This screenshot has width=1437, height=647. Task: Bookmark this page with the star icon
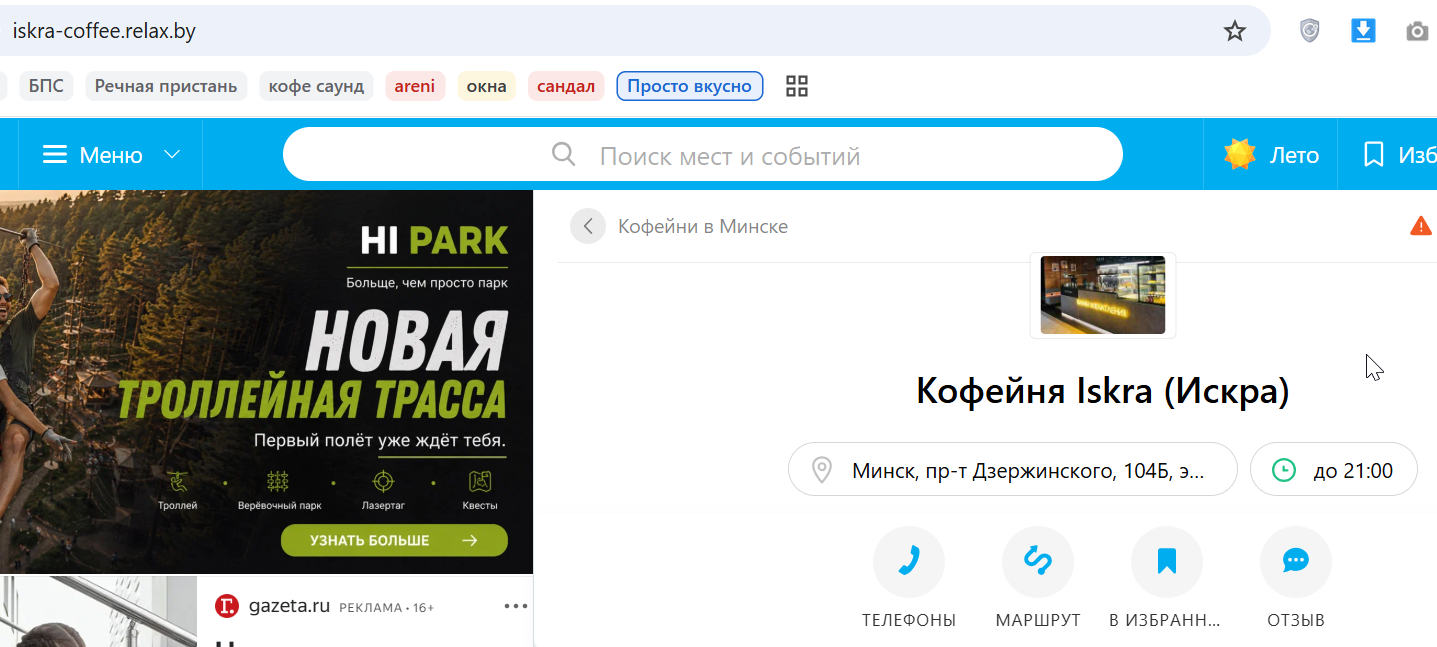pos(1235,31)
